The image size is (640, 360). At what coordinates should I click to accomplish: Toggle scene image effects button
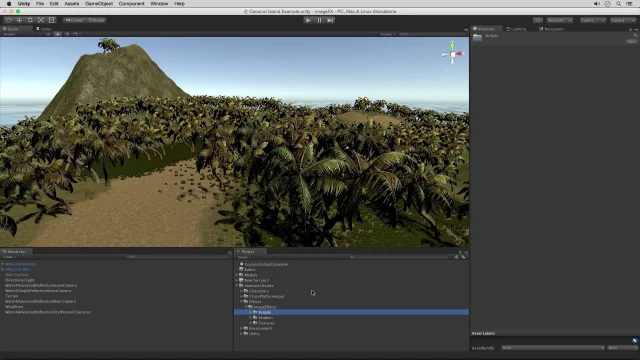(76, 34)
